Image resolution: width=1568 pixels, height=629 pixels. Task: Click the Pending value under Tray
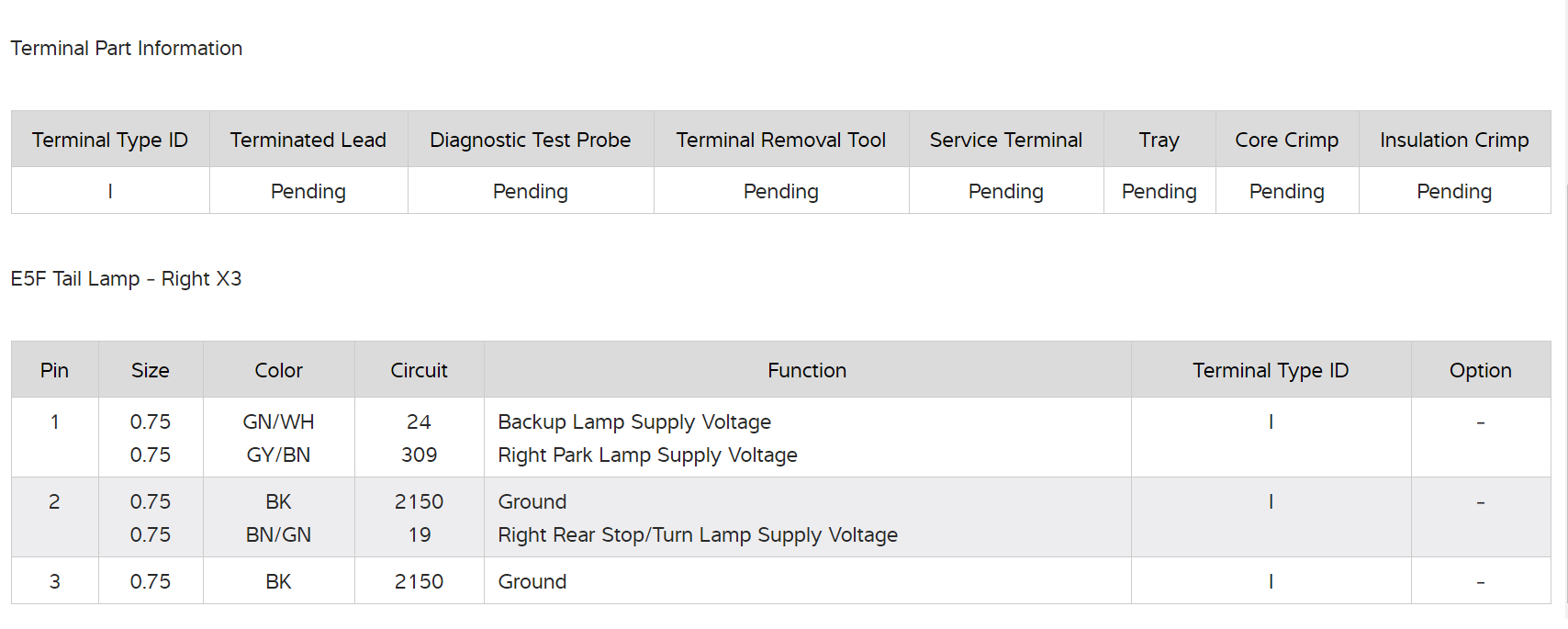click(1159, 191)
